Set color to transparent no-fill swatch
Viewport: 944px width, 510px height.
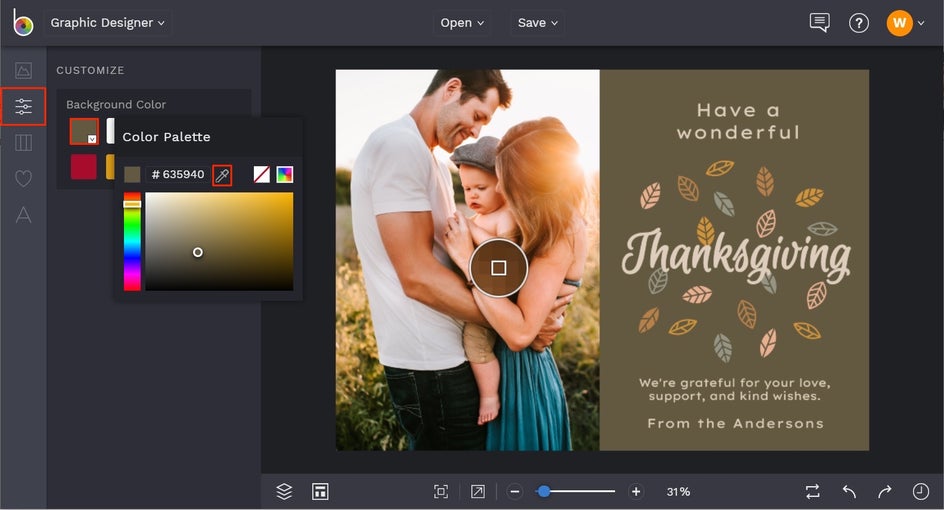tap(261, 175)
